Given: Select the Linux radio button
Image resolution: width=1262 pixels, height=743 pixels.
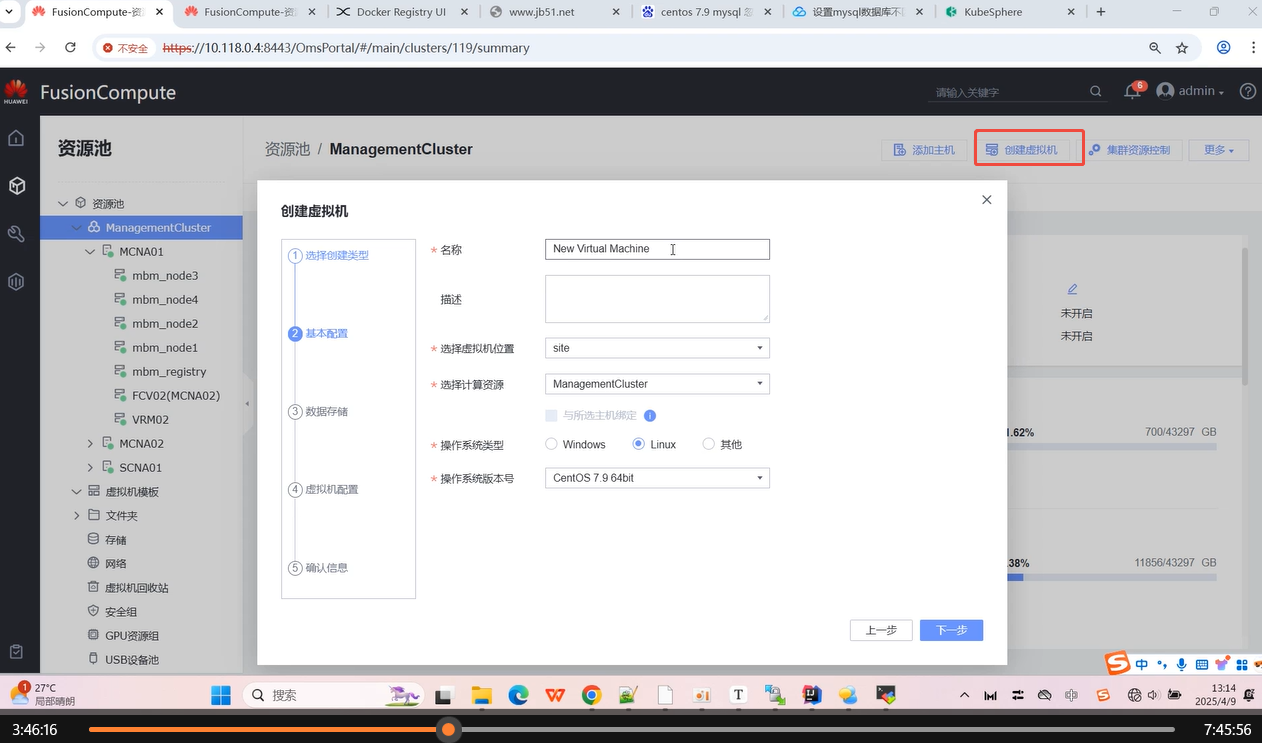Looking at the screenshot, I should tap(639, 444).
